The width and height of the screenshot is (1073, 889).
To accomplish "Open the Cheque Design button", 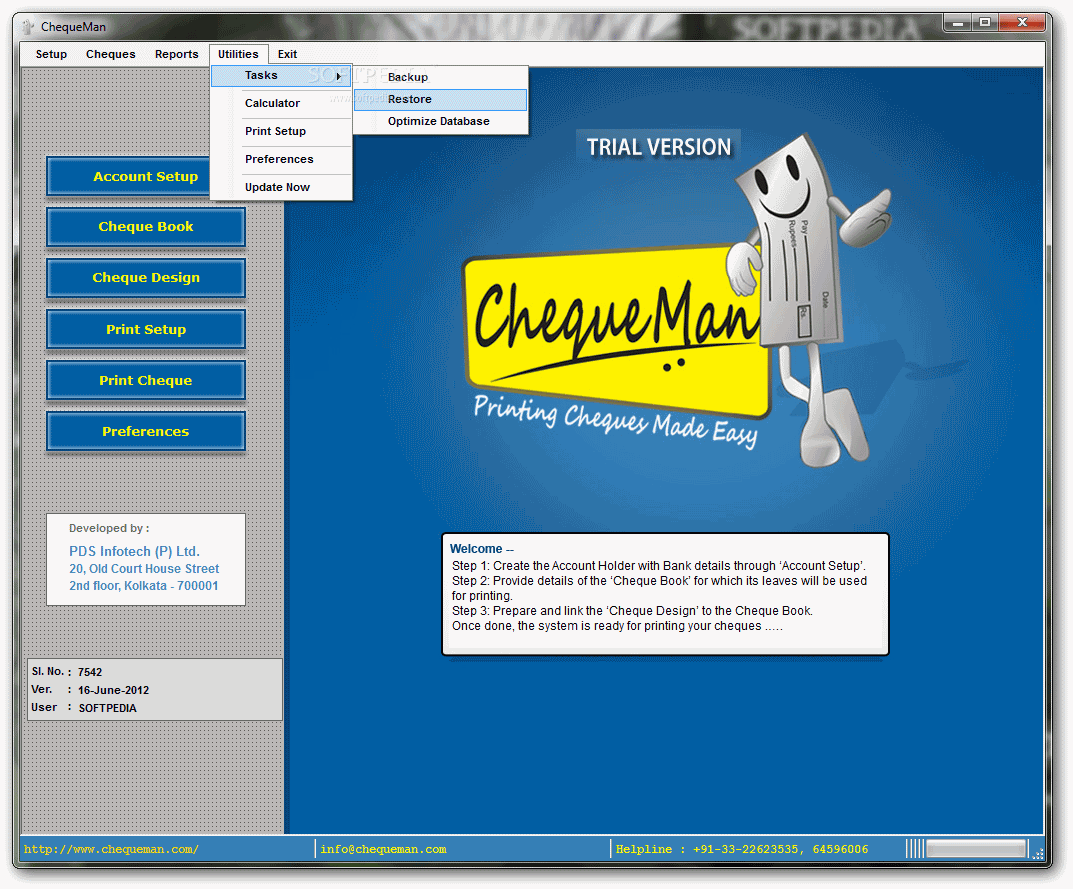I will coord(146,278).
